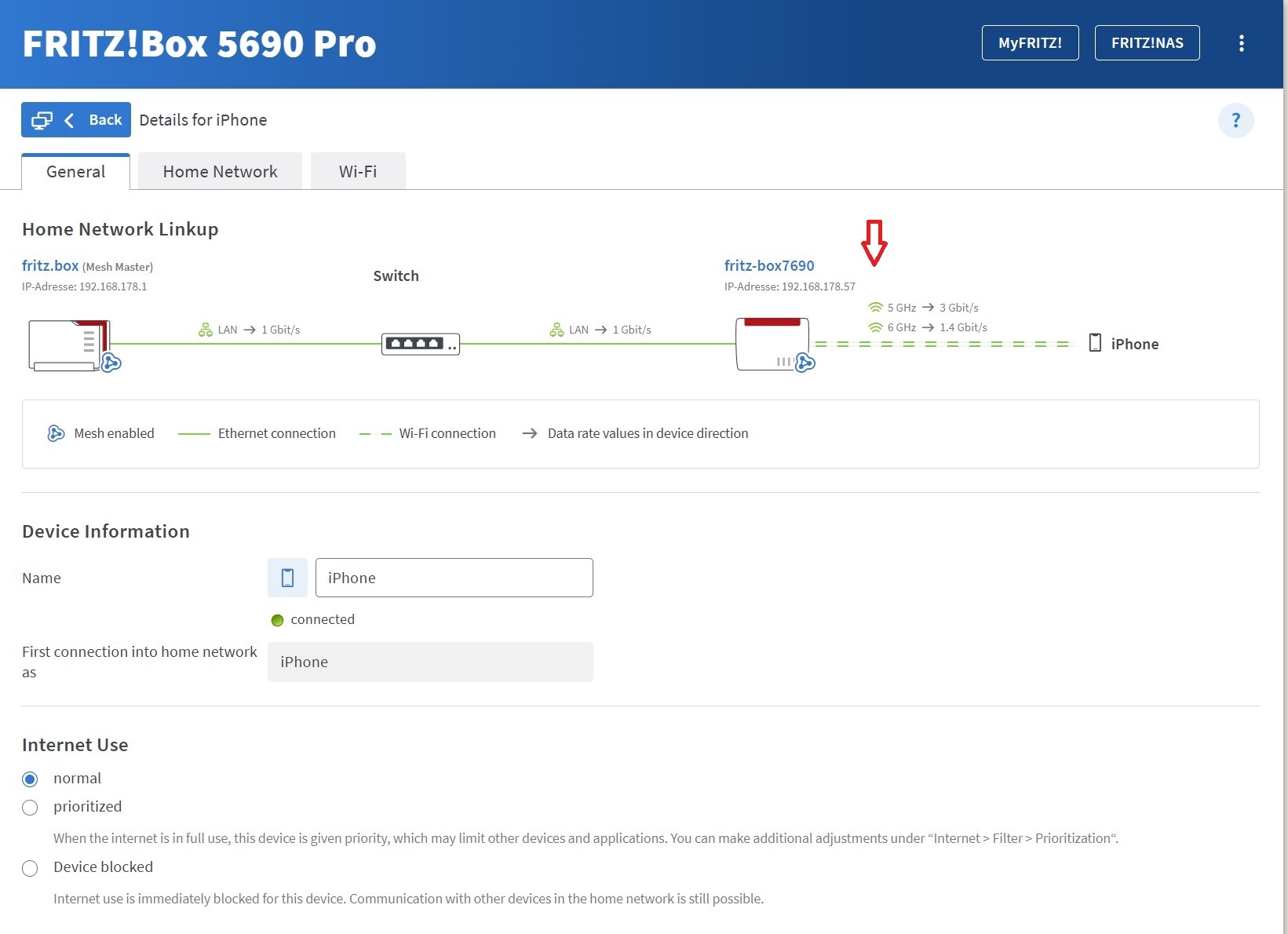Click the mesh badge on fritz-box7690
This screenshot has height=934, width=1288.
805,363
